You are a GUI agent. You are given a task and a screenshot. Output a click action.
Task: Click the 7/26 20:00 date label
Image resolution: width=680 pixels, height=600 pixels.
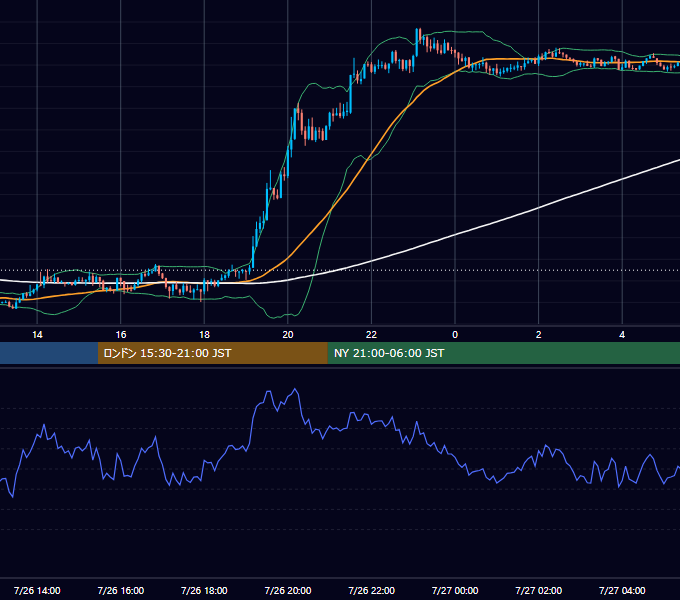[x=288, y=590]
